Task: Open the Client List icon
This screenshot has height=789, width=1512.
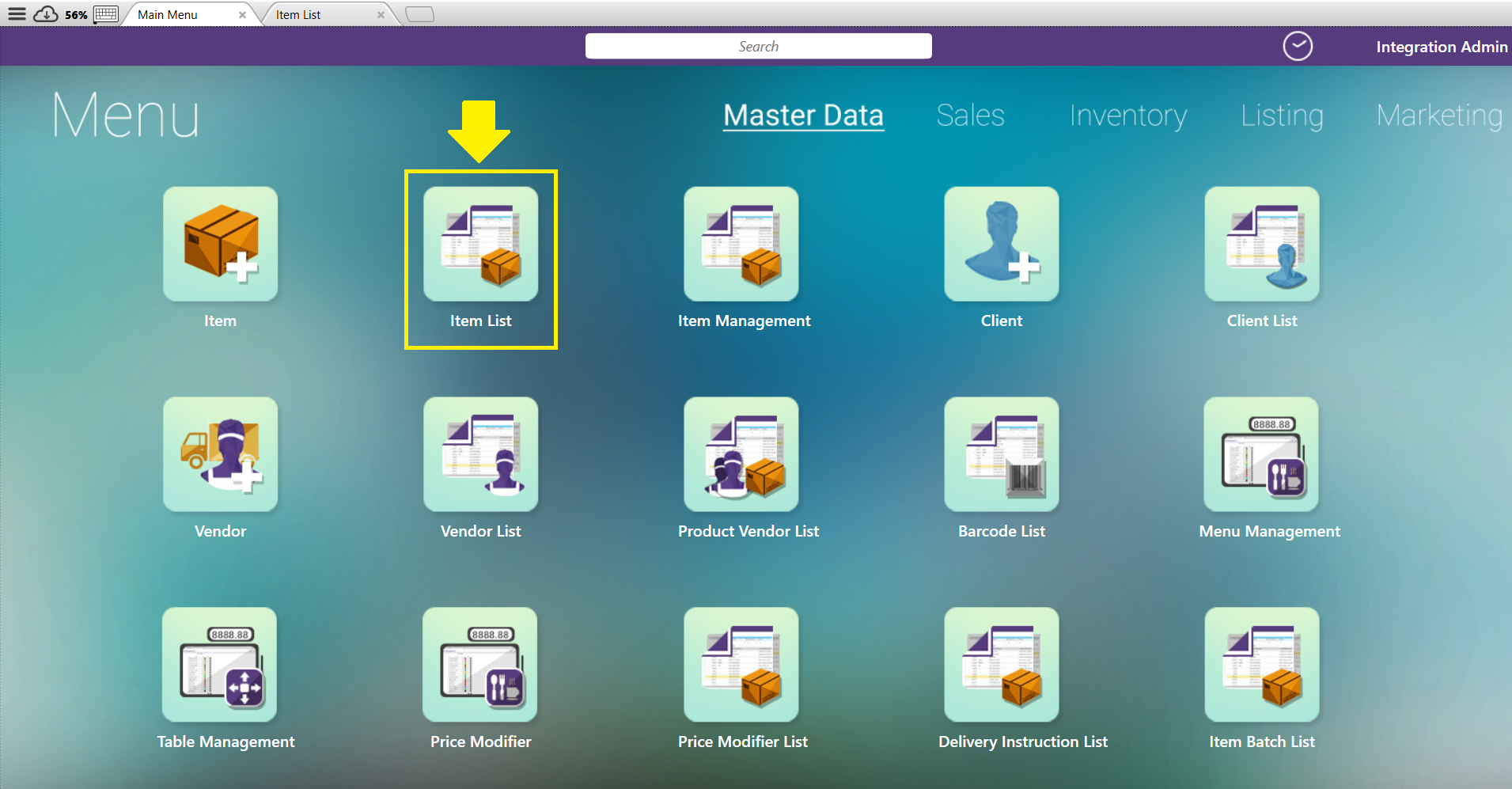Action: pyautogui.click(x=1261, y=244)
